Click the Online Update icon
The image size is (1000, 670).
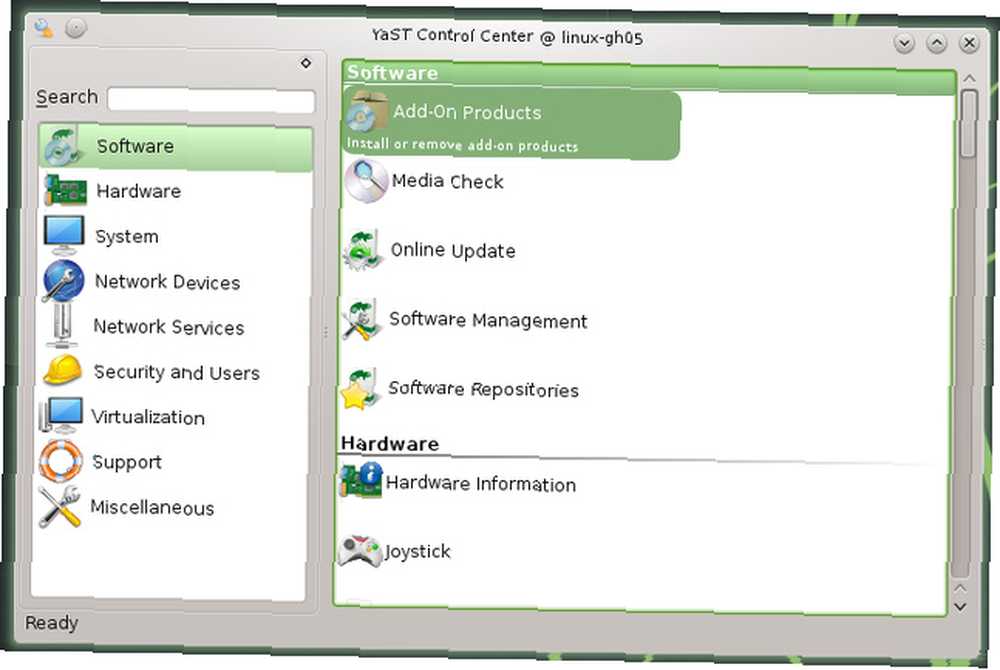pyautogui.click(x=364, y=249)
